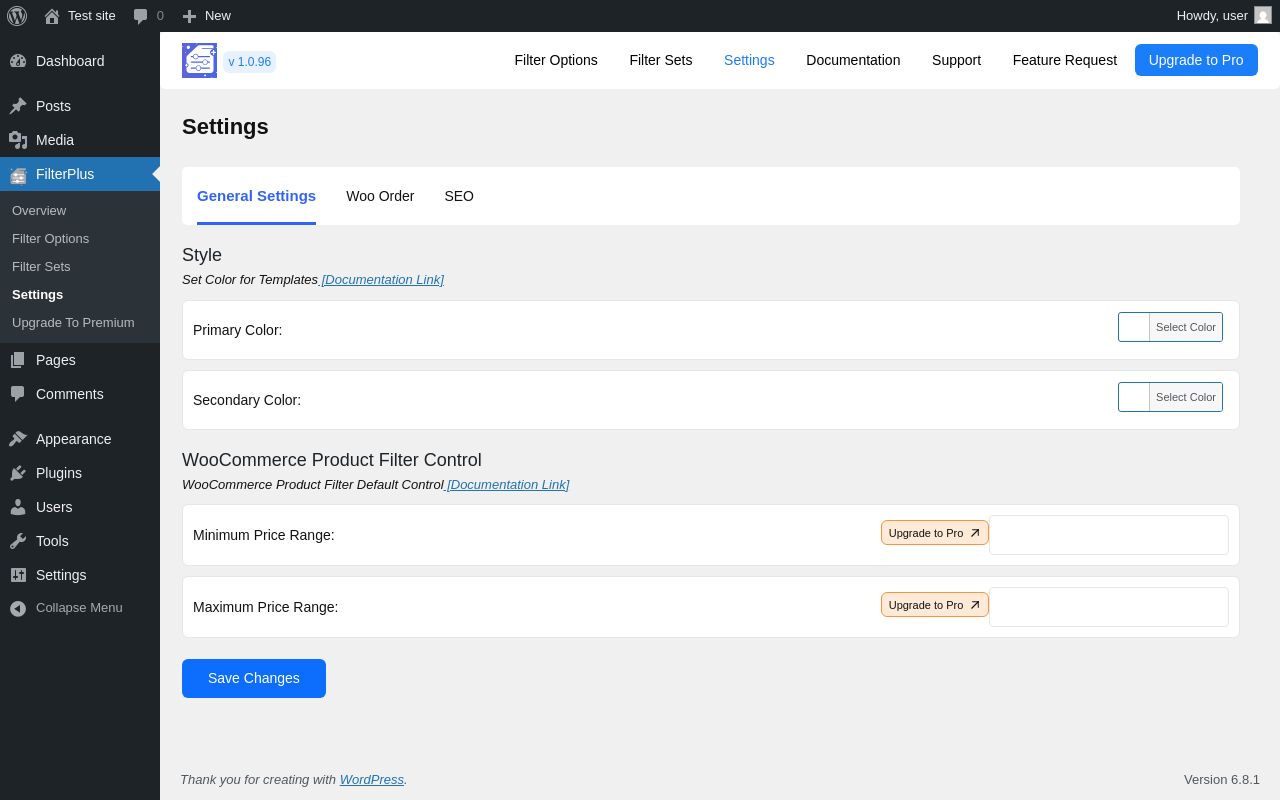Open Upgrade To Premium submenu item
The height and width of the screenshot is (800, 1280).
point(73,322)
